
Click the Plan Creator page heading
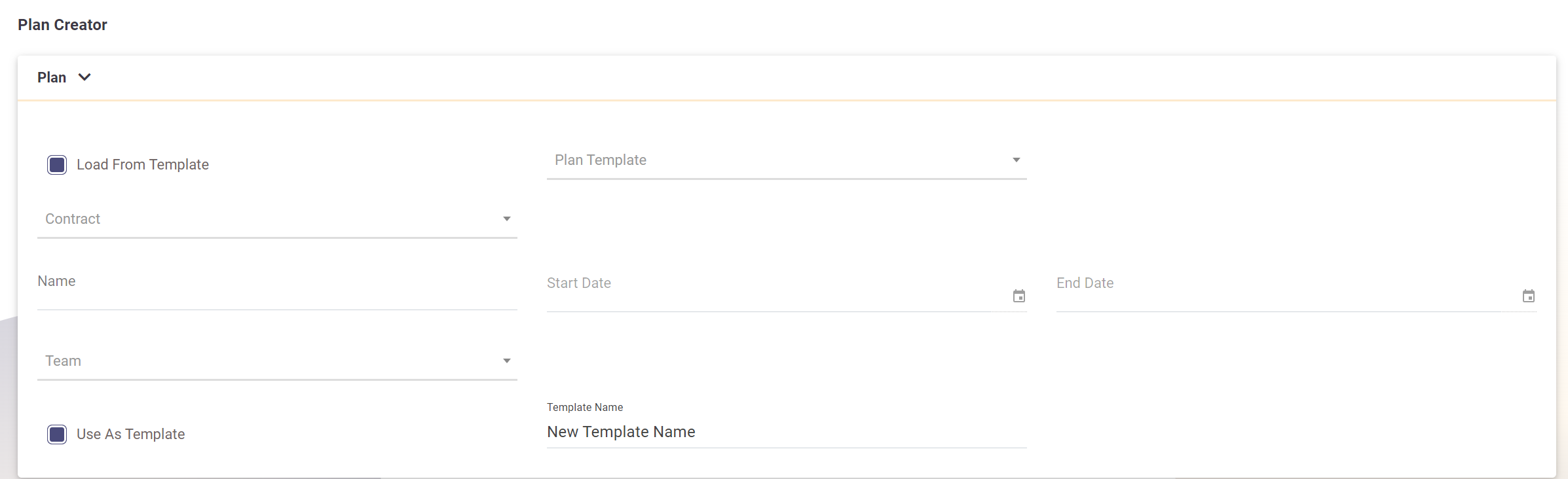click(62, 25)
